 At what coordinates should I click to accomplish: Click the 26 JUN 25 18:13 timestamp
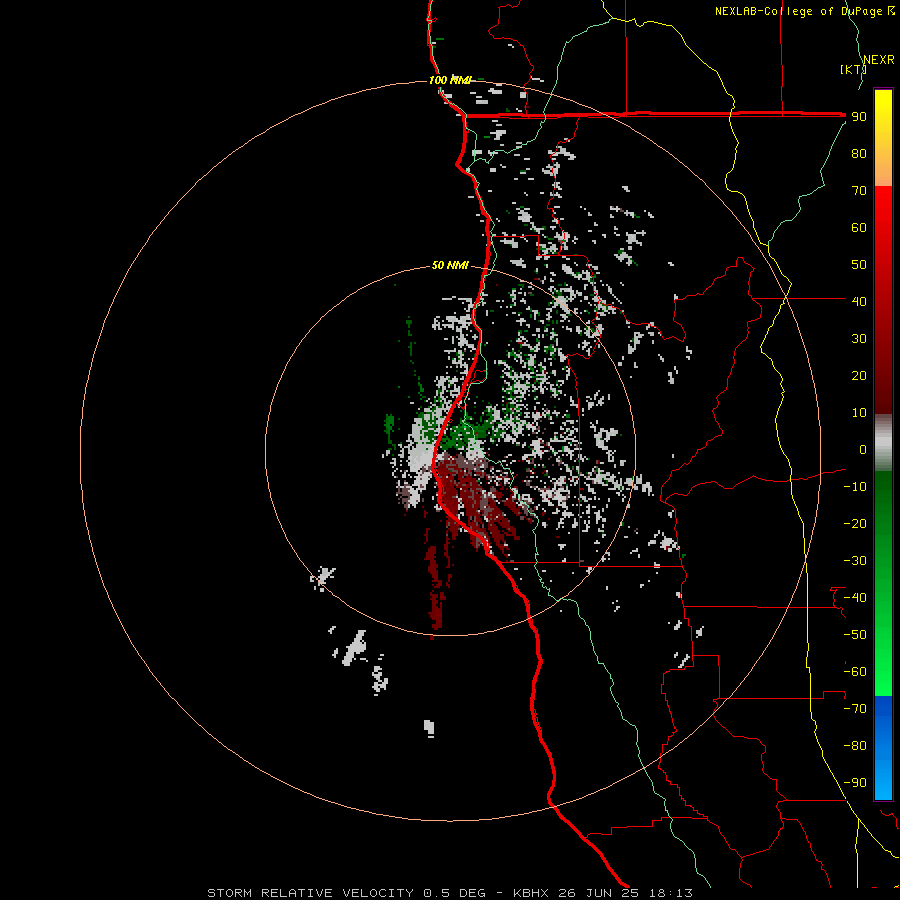(x=625, y=893)
